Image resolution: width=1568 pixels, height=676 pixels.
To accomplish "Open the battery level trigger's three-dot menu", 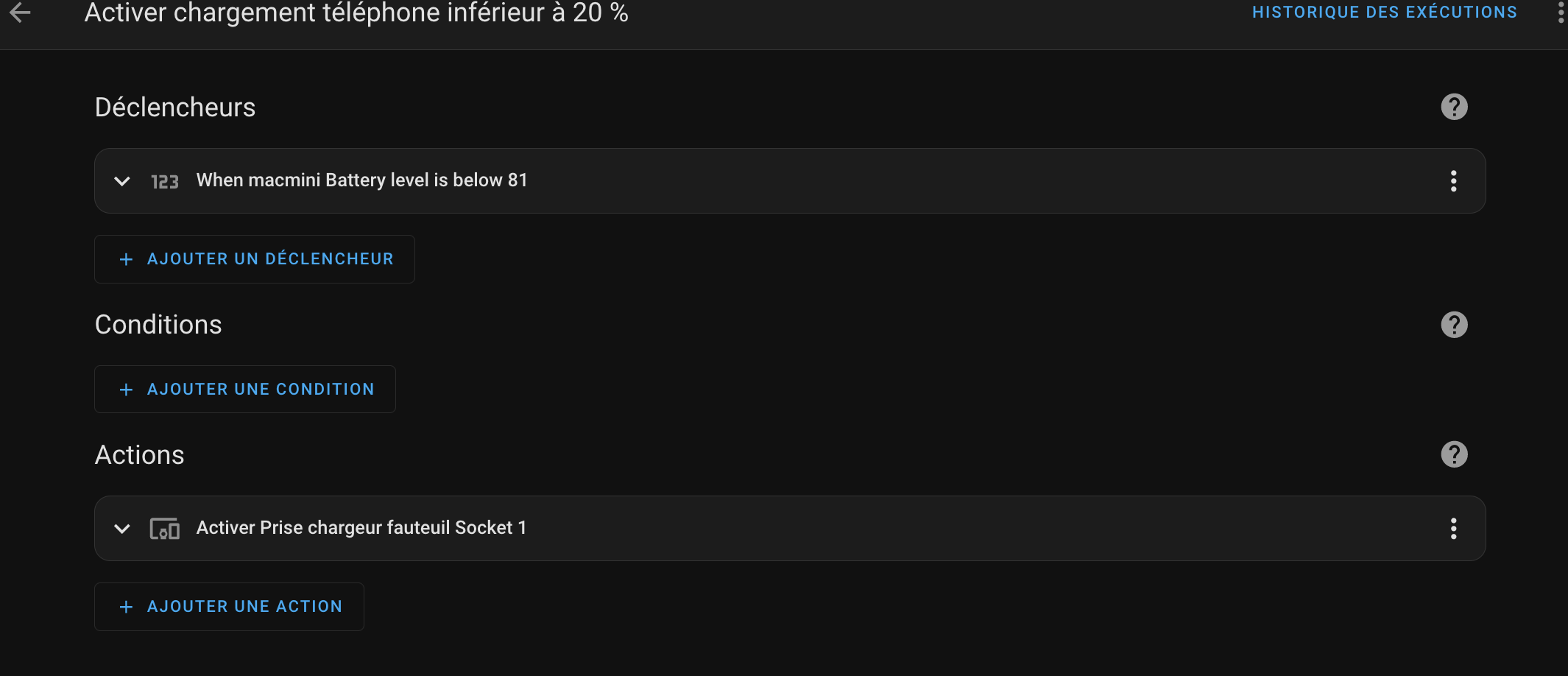I will pyautogui.click(x=1453, y=181).
